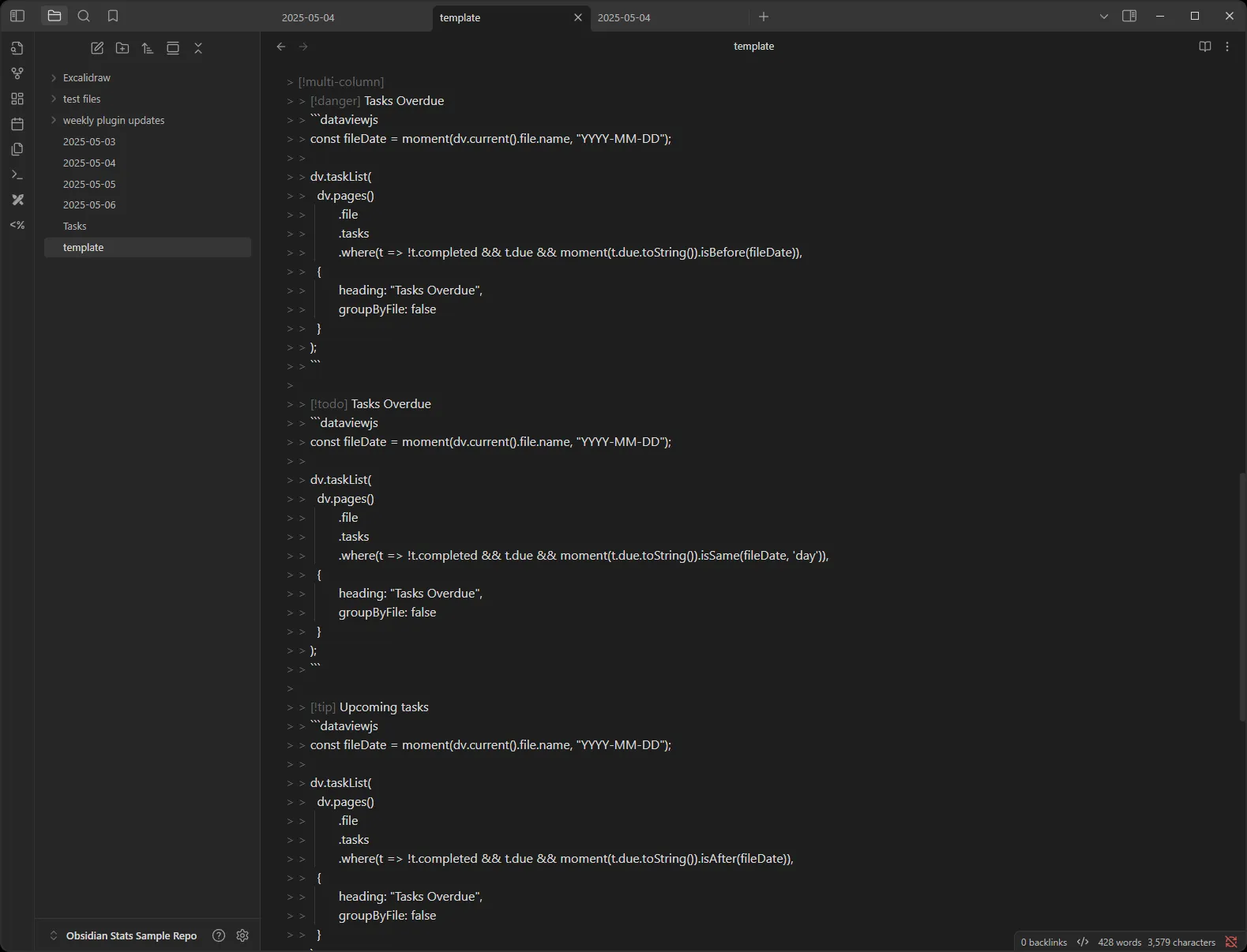
Task: Open quick switcher icon in ribbon
Action: (x=17, y=48)
